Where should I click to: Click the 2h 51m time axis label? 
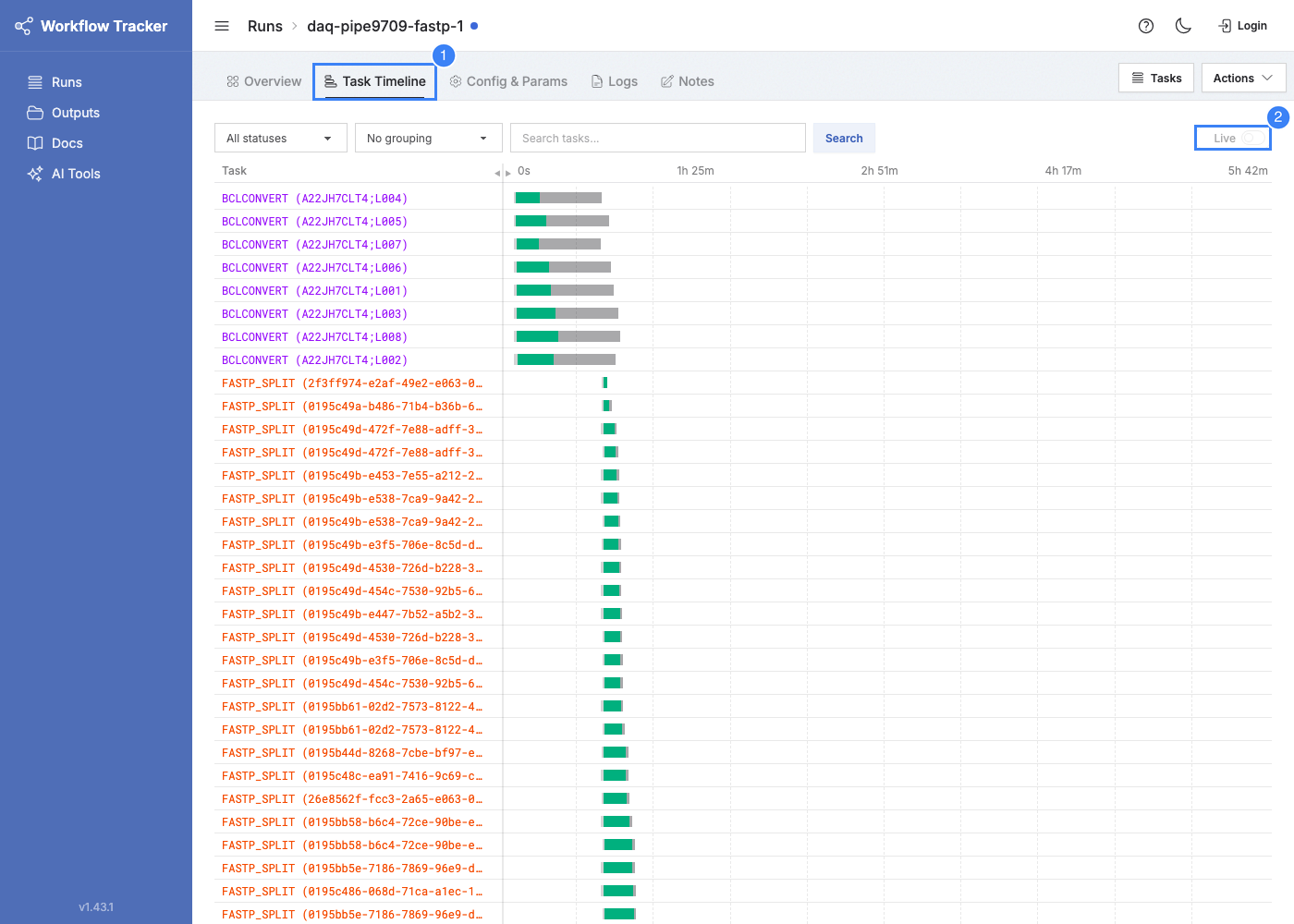point(879,171)
